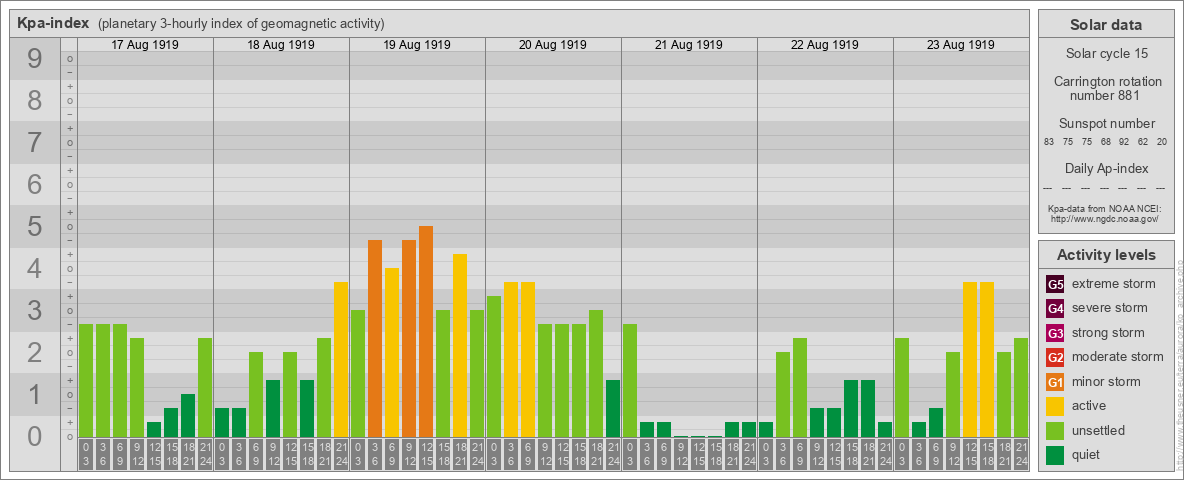
Task: Click the 21 Aug 0-3 green bar
Action: coord(629,380)
